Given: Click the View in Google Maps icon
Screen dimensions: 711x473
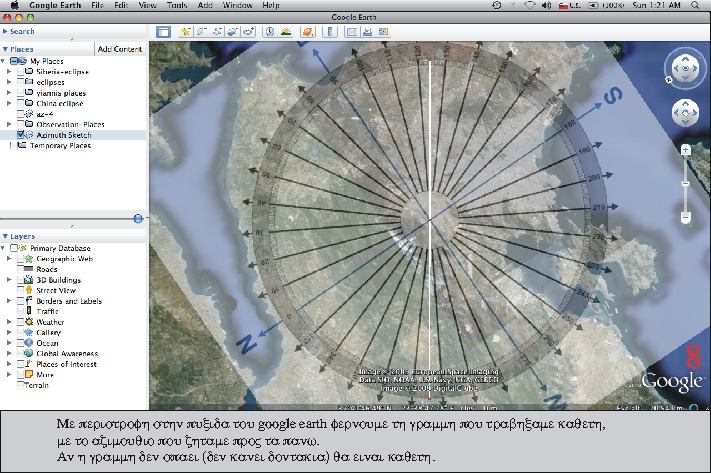Looking at the screenshot, I should 384,32.
